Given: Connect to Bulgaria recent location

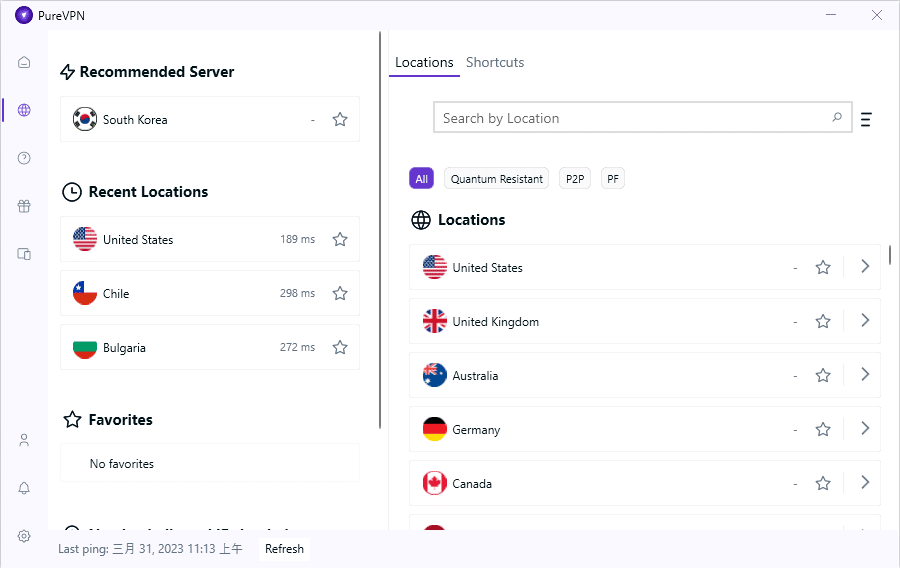Looking at the screenshot, I should coord(210,347).
